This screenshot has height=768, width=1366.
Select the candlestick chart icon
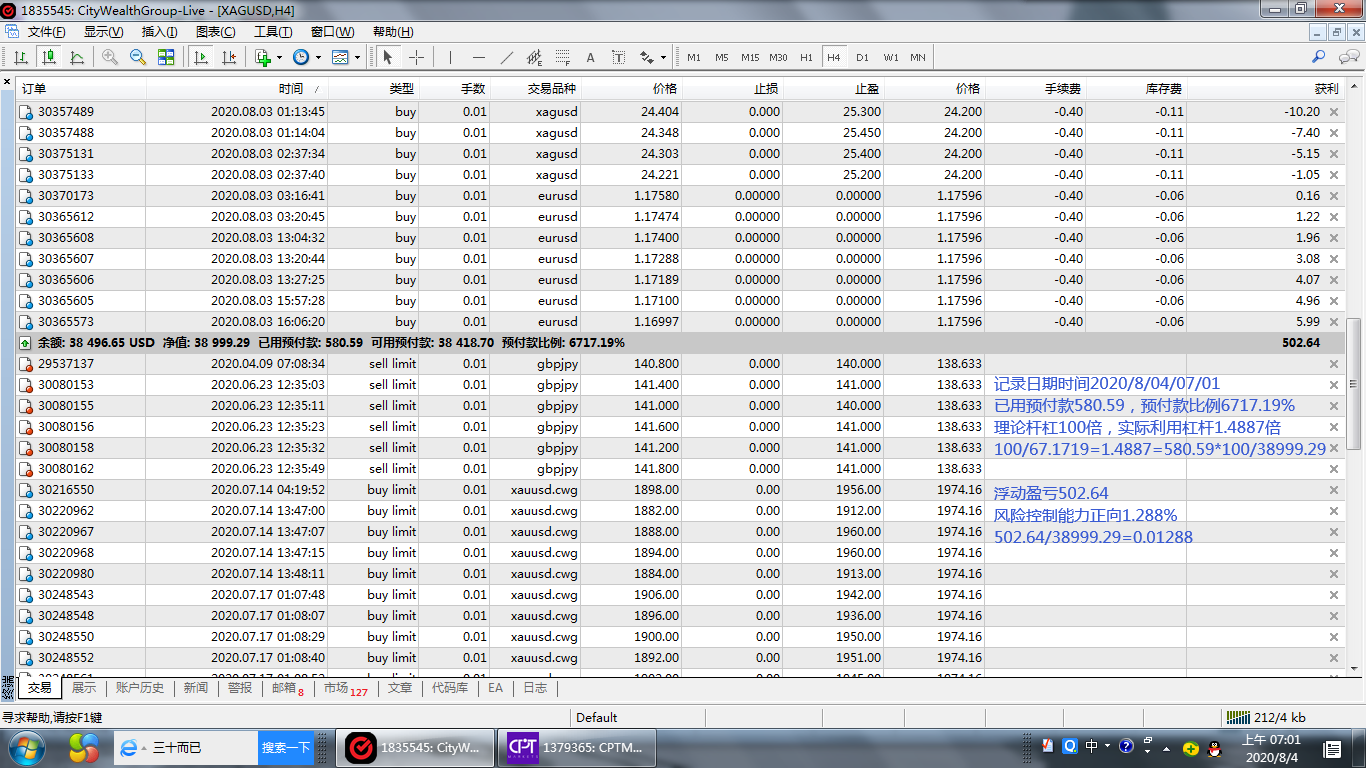[x=48, y=57]
